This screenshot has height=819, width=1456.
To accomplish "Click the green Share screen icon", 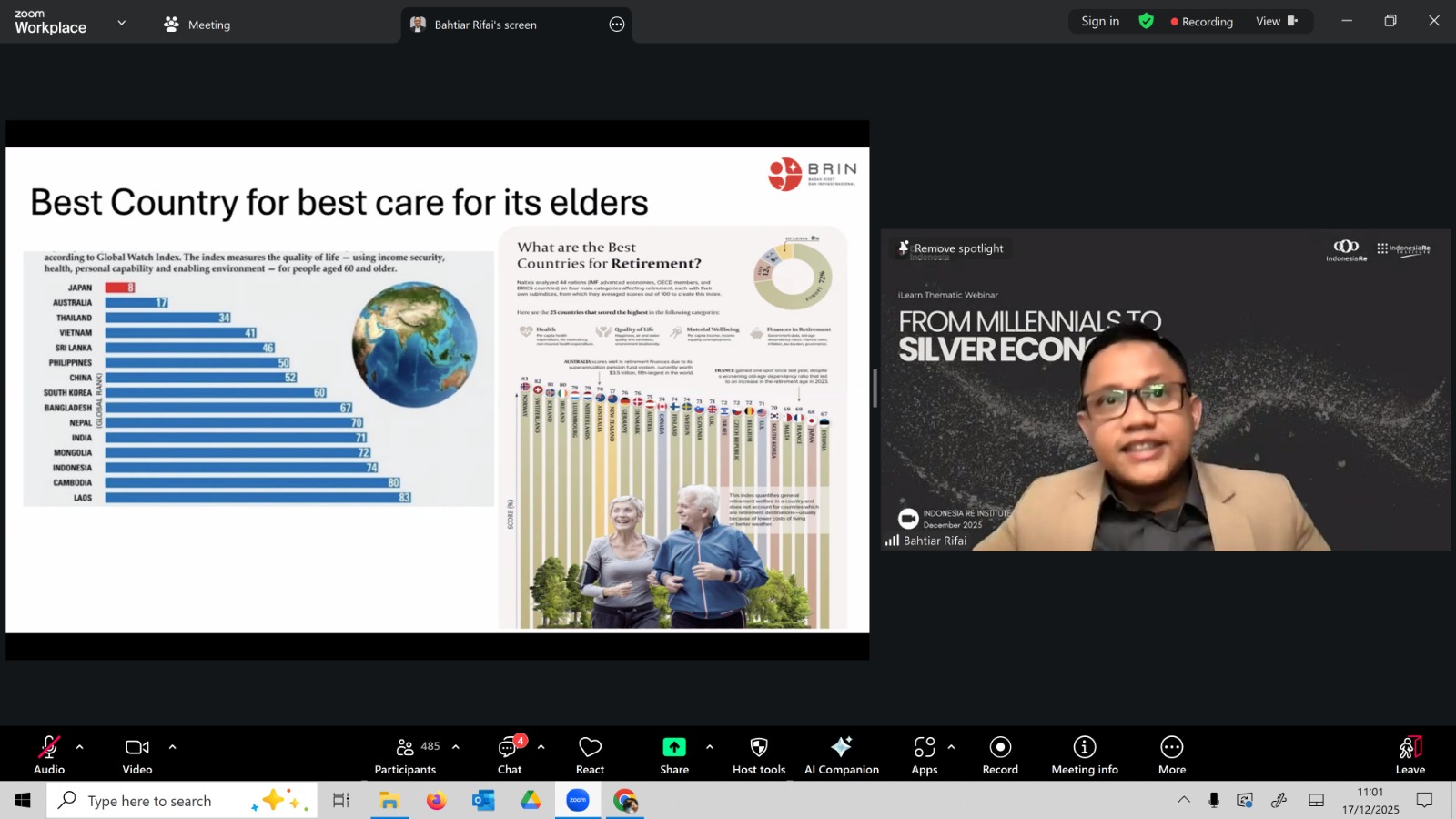I will [x=674, y=747].
